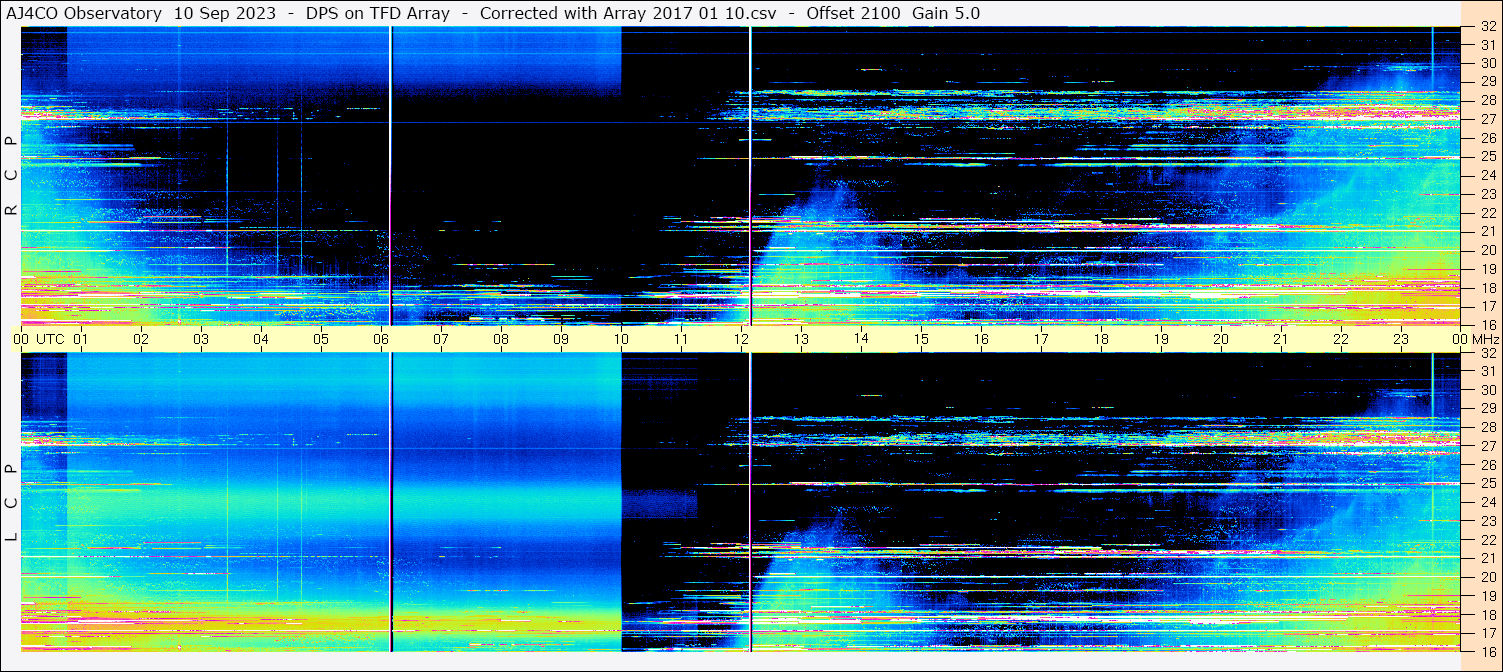
Task: Select the 21 MHz label on LCP frequency scale
Action: [x=1487, y=558]
